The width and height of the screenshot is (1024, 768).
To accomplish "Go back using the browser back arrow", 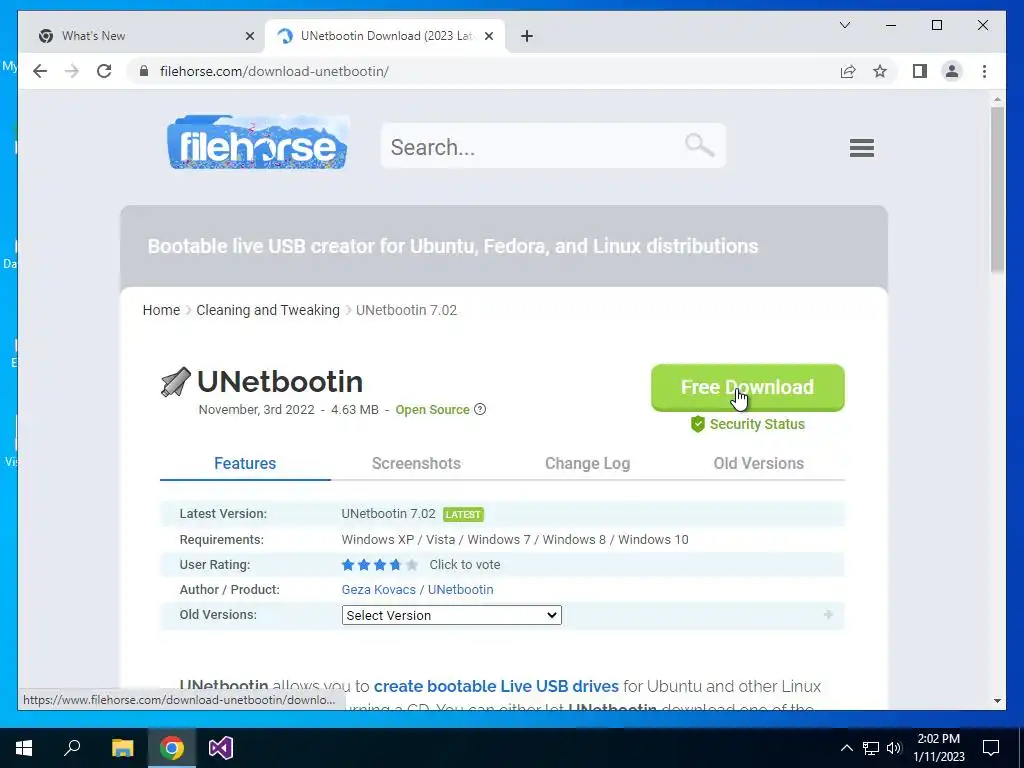I will [40, 71].
